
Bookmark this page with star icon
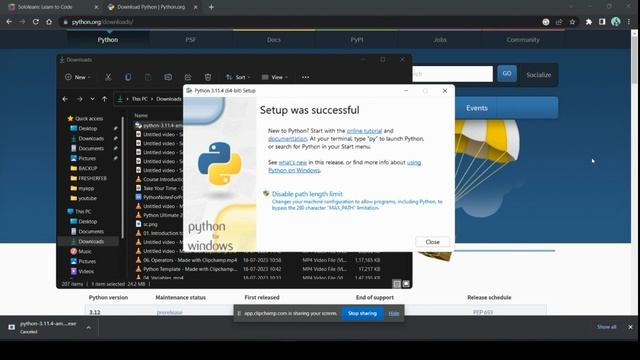(572, 22)
